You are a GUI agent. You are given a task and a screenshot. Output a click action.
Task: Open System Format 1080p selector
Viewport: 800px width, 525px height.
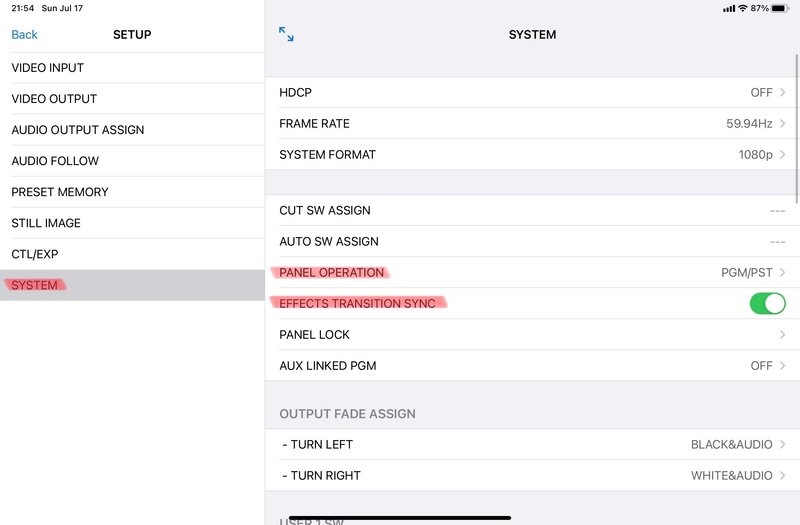tap(782, 155)
